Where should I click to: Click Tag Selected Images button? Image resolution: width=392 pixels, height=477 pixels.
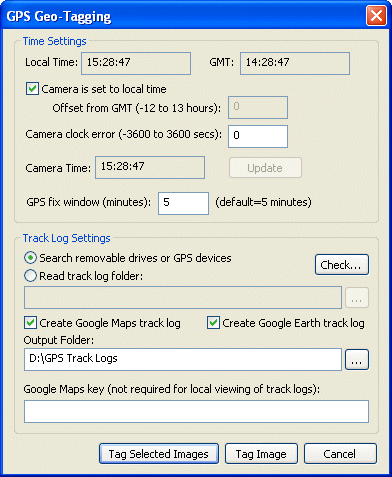[159, 454]
